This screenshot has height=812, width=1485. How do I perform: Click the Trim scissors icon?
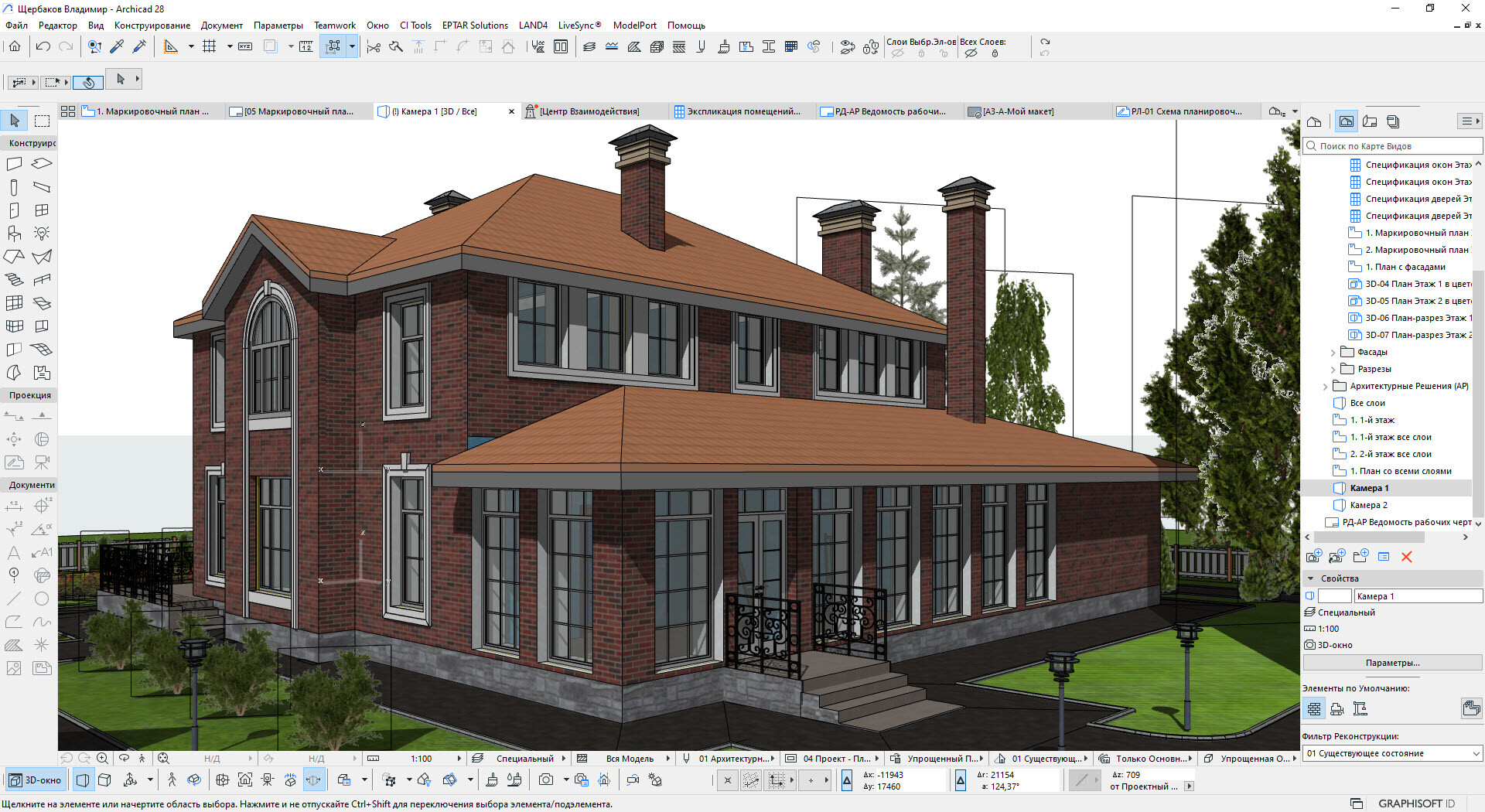pyautogui.click(x=374, y=47)
